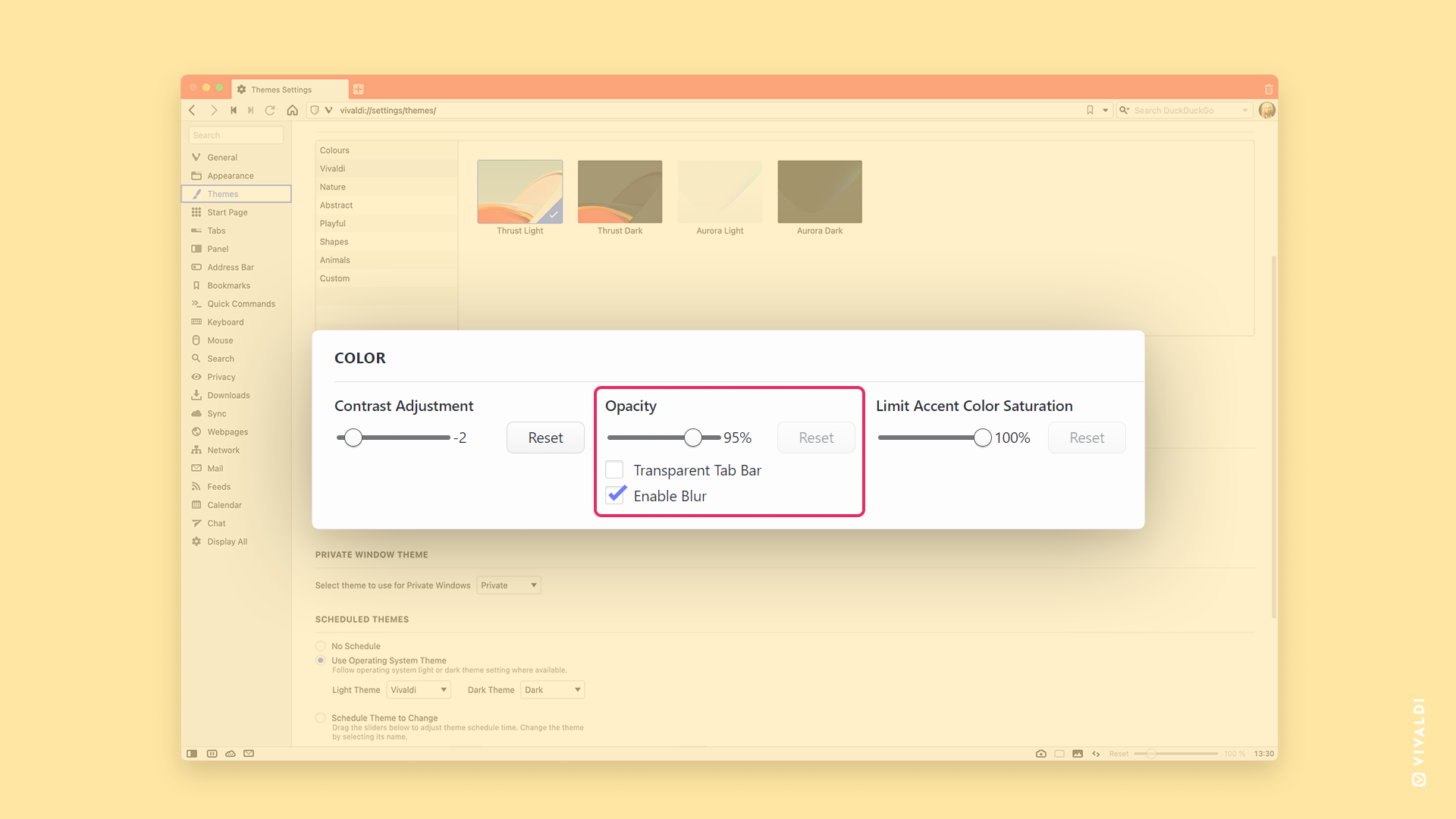This screenshot has height=819, width=1456.
Task: Click the Nature category in themes list
Action: pos(333,186)
